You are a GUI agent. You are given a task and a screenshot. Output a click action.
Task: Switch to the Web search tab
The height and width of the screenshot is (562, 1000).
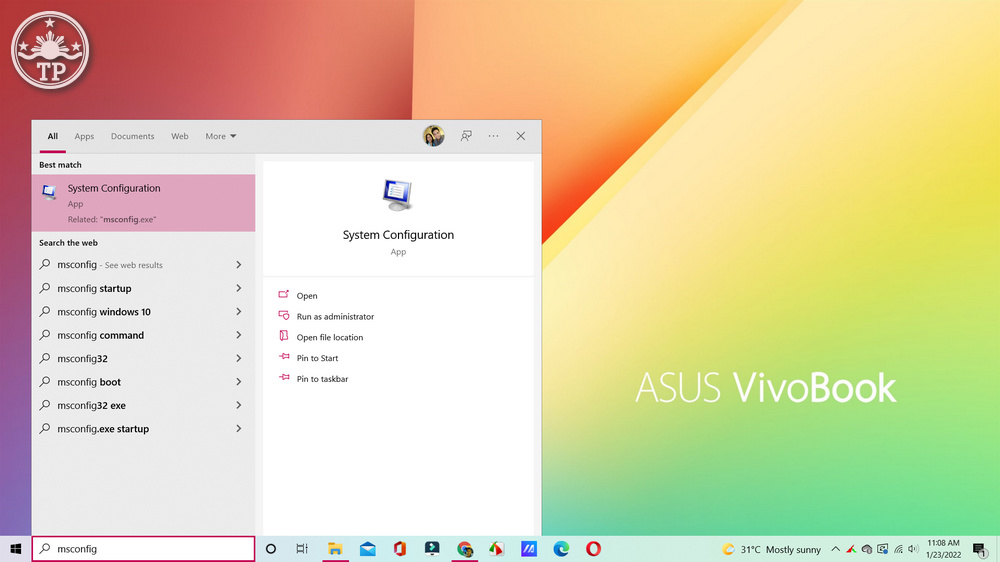tap(180, 136)
